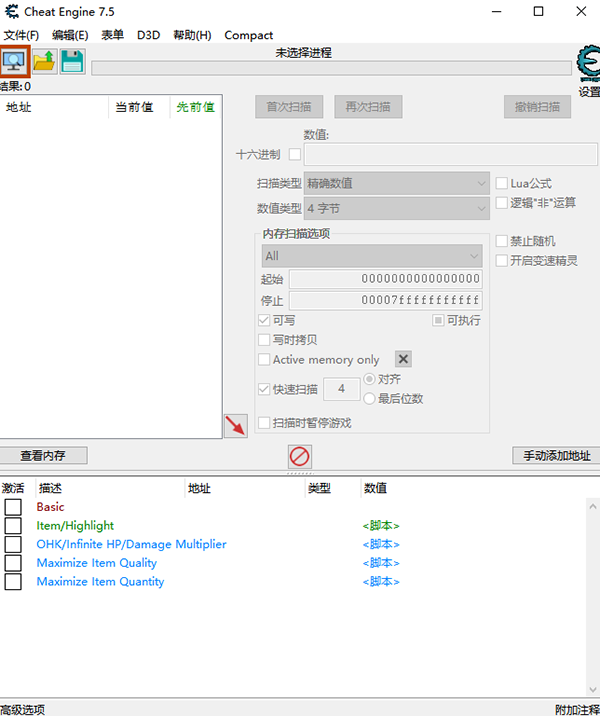Click the 撤销扫描 undo scan button
600x716 pixels.
(x=537, y=107)
